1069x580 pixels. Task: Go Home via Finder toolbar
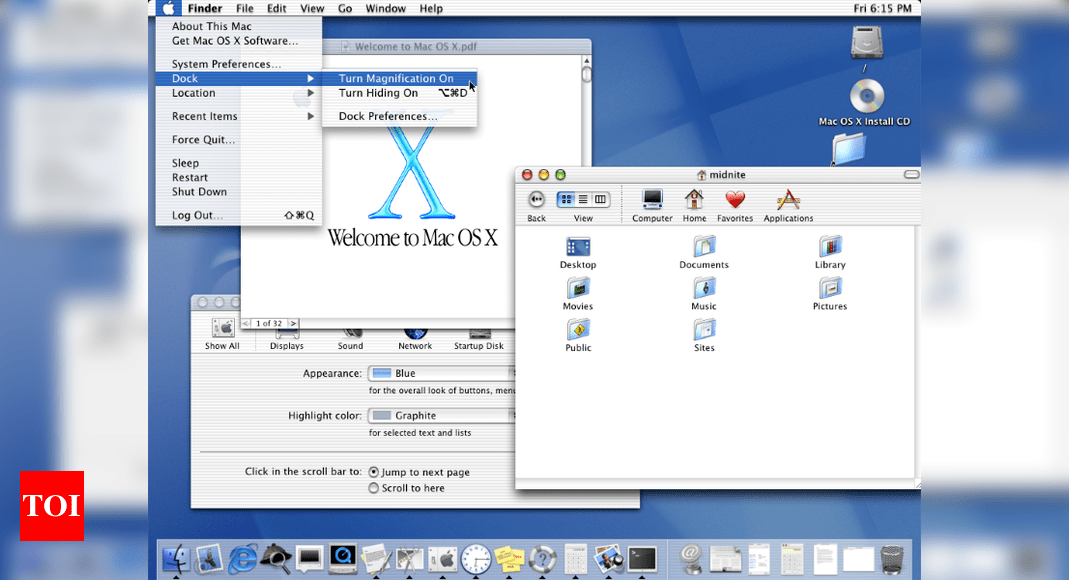[x=694, y=206]
